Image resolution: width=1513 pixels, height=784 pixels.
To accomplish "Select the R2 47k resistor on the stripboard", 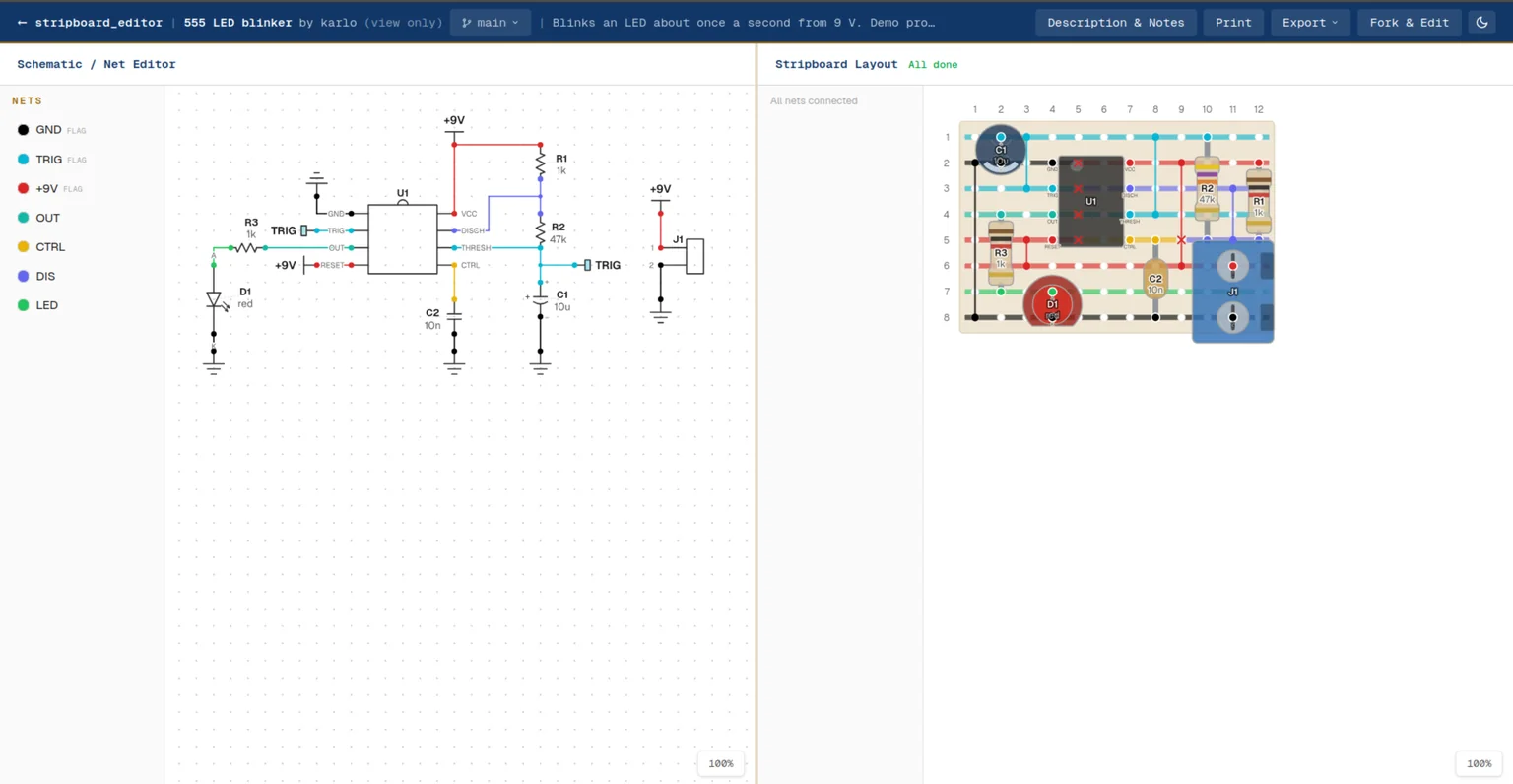I will [x=1207, y=188].
